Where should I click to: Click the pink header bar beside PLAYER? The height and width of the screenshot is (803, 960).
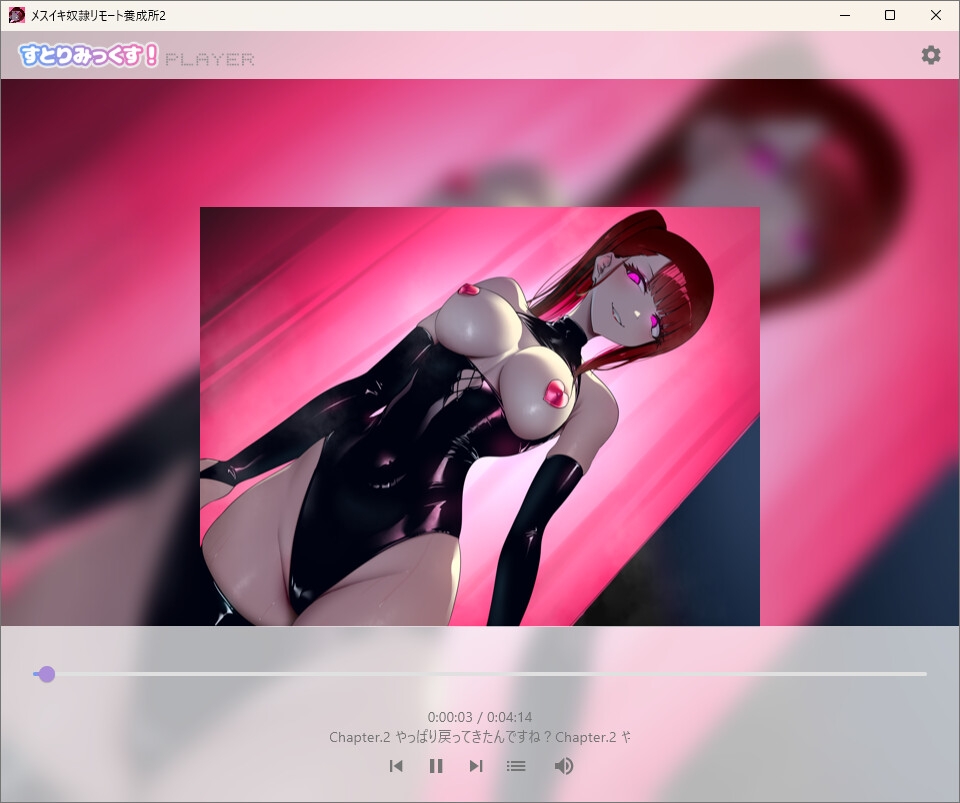(582, 55)
